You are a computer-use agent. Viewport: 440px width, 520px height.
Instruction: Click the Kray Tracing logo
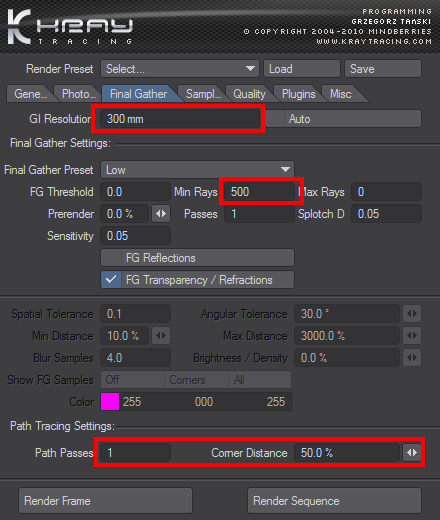click(70, 27)
